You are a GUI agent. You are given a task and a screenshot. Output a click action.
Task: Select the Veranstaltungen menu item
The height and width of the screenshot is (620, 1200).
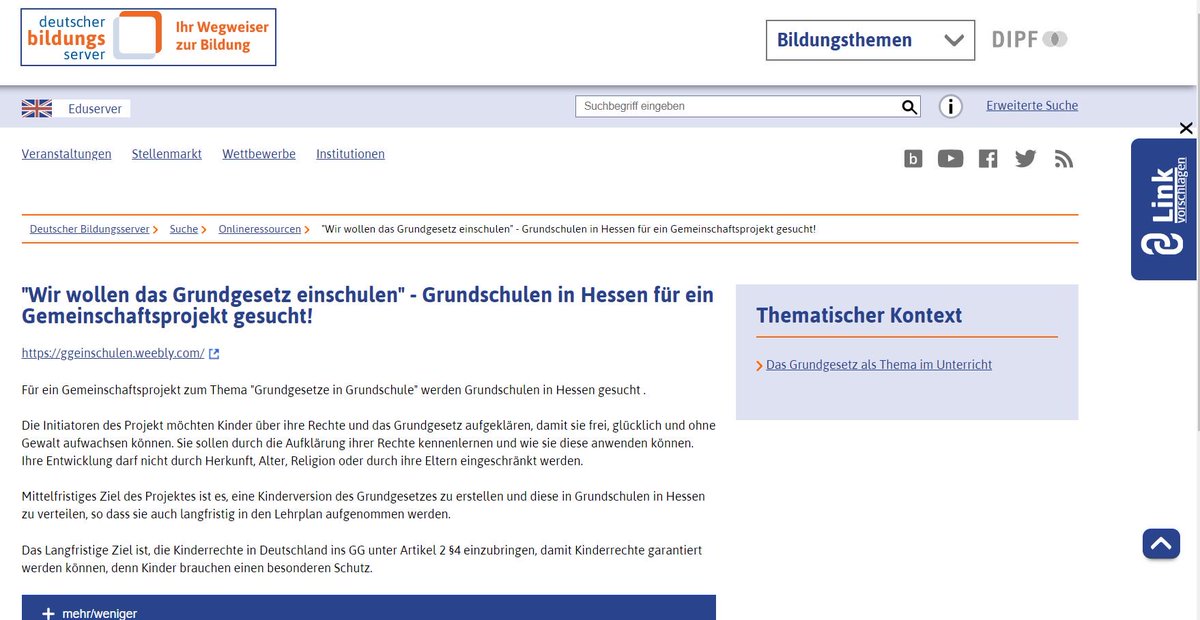66,154
